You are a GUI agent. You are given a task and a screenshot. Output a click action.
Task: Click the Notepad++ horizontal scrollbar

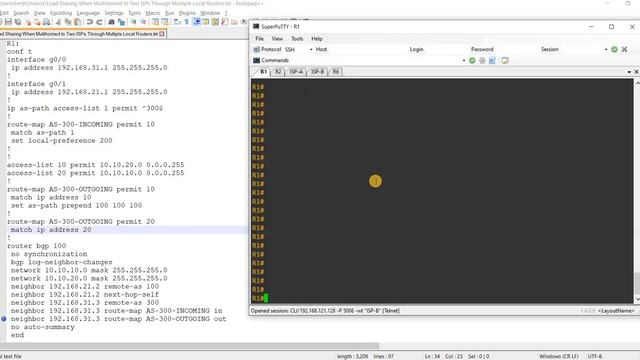tap(190, 345)
